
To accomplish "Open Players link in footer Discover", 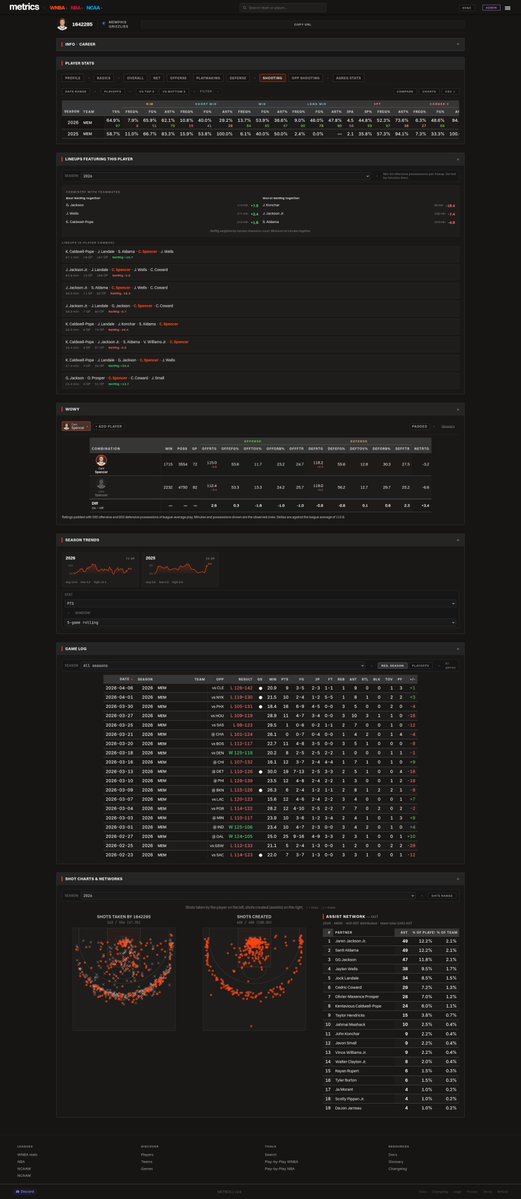I will pos(147,1155).
